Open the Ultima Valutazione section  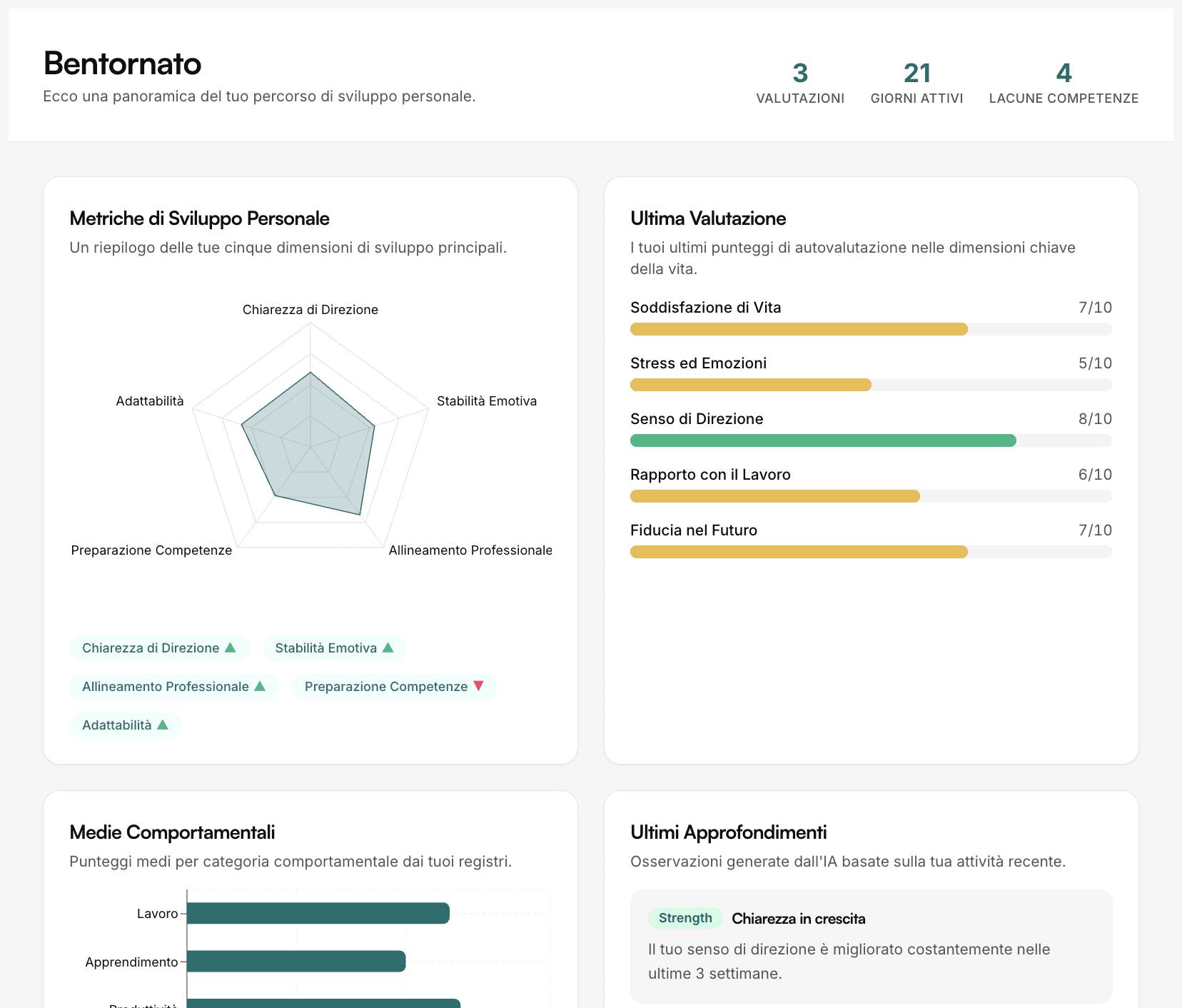(707, 218)
